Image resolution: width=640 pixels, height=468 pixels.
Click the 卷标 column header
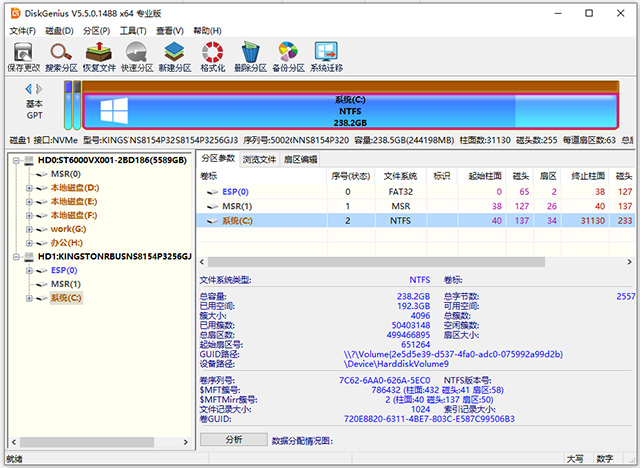click(262, 176)
